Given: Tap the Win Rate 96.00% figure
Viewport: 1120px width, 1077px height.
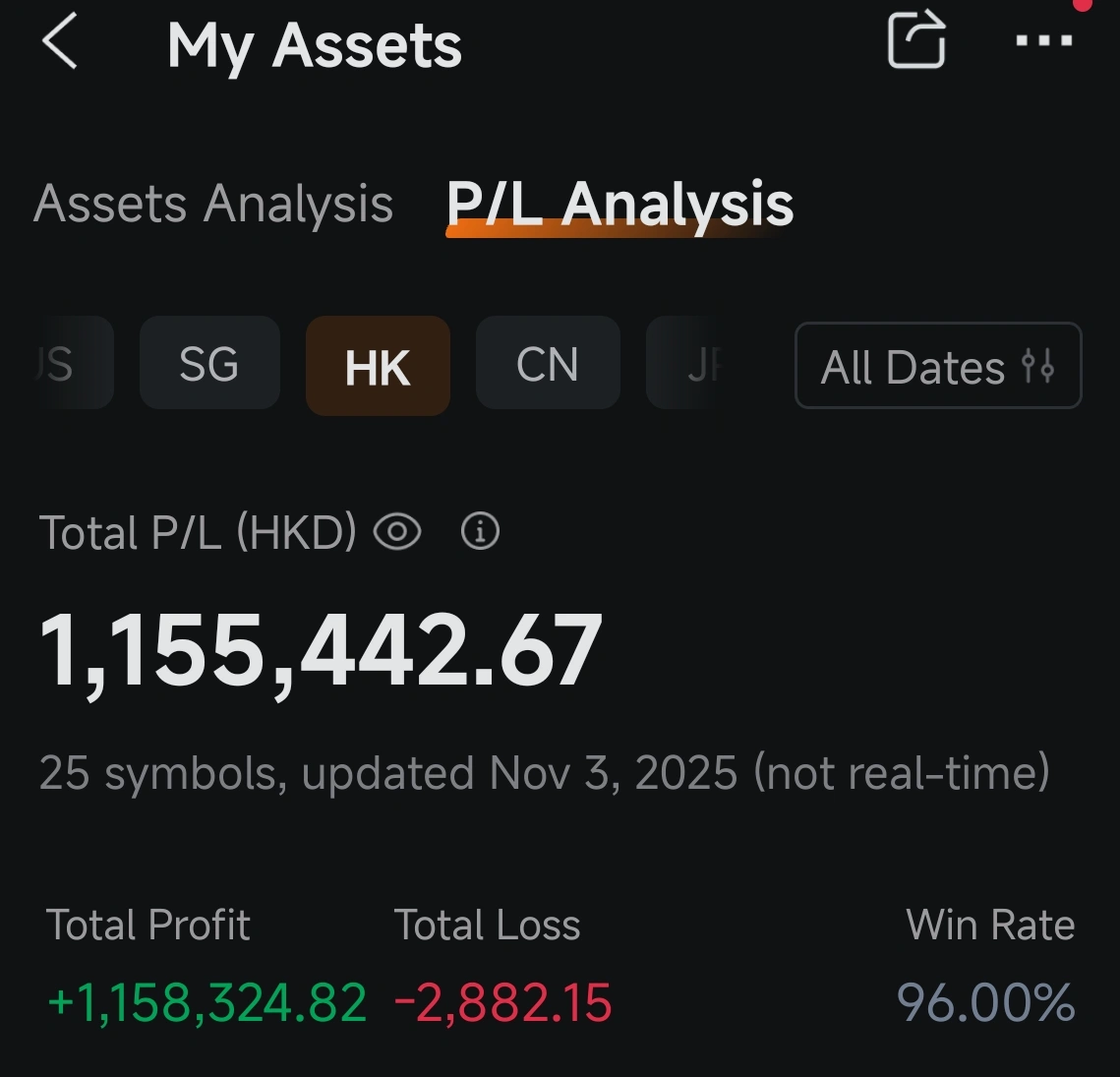Looking at the screenshot, I should [x=985, y=1002].
